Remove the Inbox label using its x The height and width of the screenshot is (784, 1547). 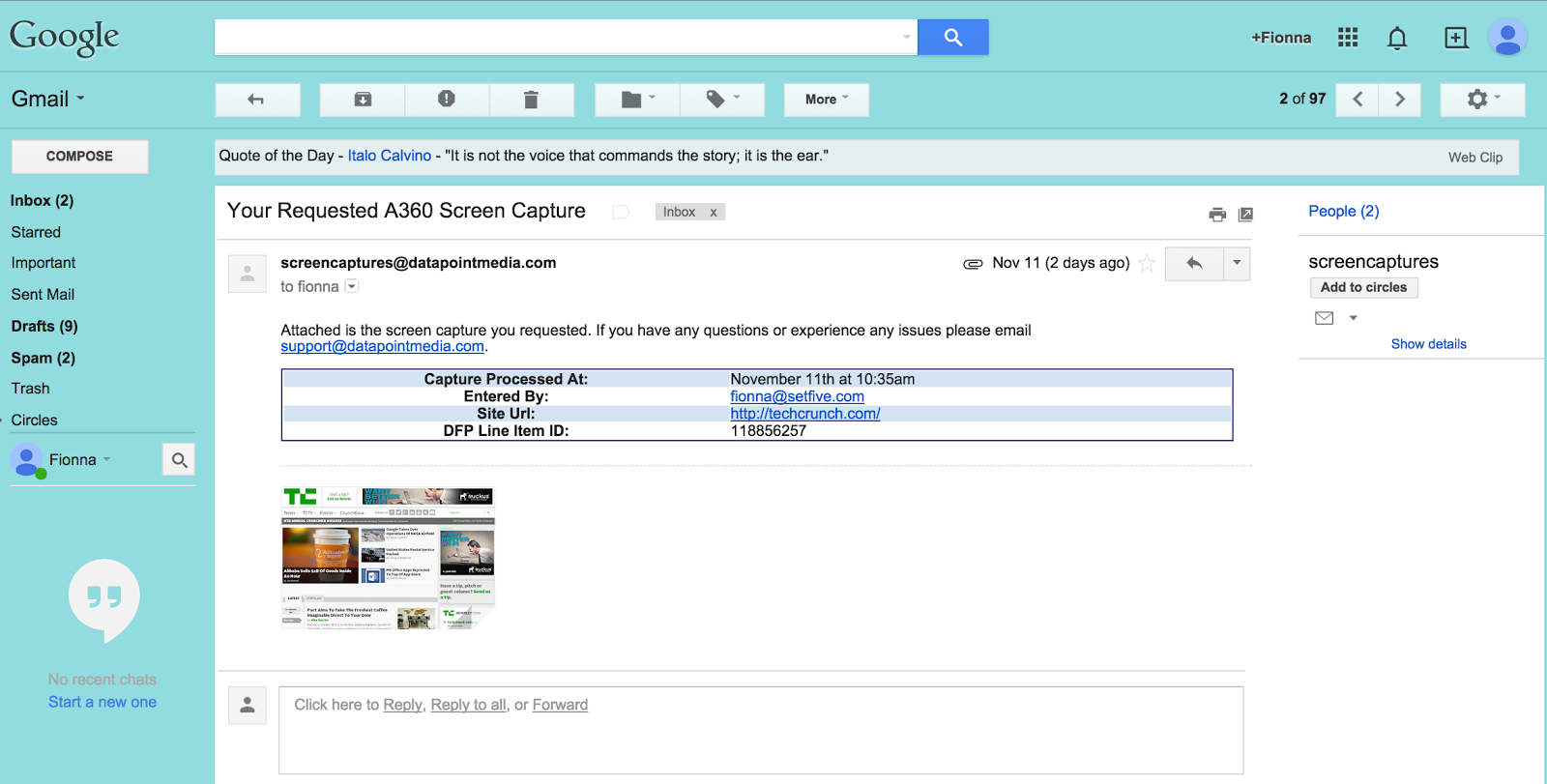click(x=714, y=213)
